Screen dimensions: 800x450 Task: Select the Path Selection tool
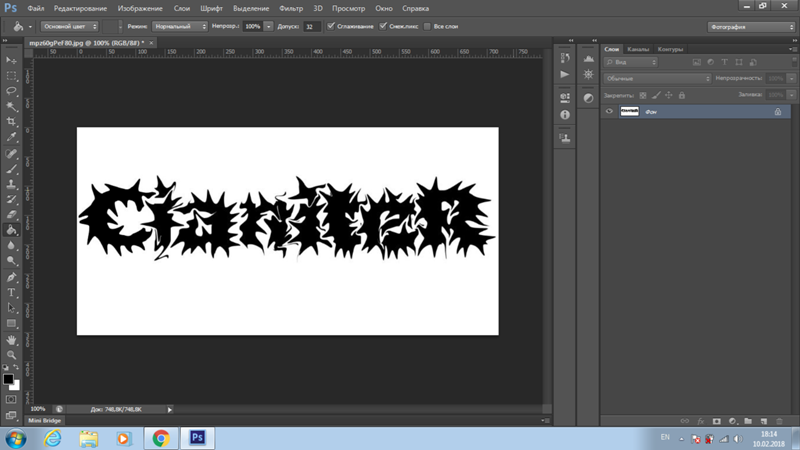click(x=11, y=308)
